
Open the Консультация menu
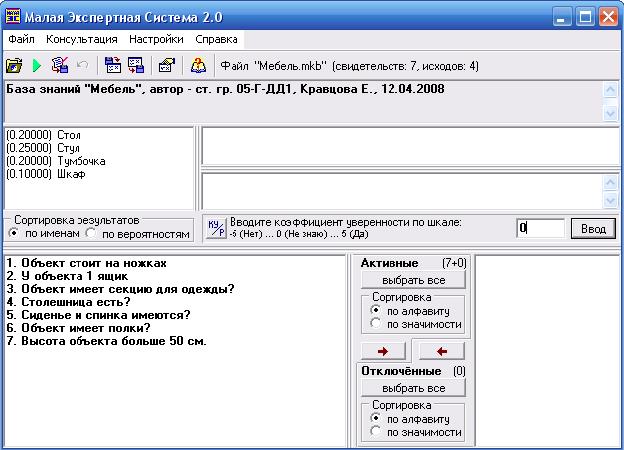[82, 39]
